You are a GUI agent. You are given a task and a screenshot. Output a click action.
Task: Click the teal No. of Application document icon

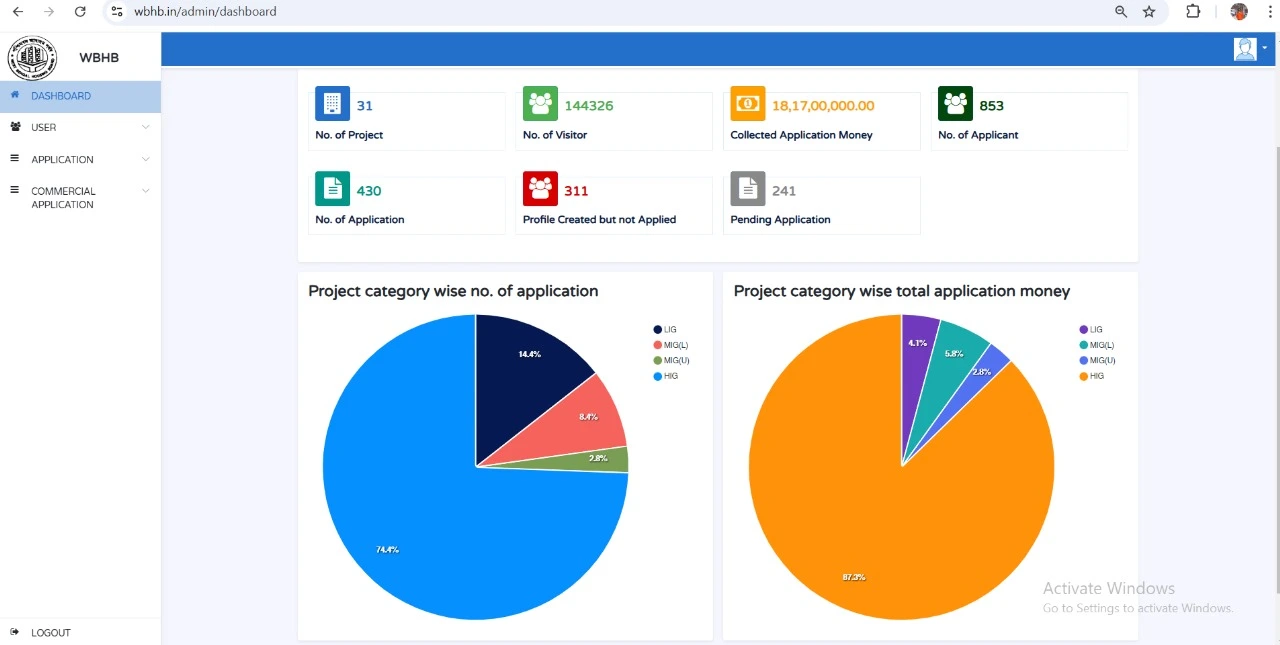[332, 188]
